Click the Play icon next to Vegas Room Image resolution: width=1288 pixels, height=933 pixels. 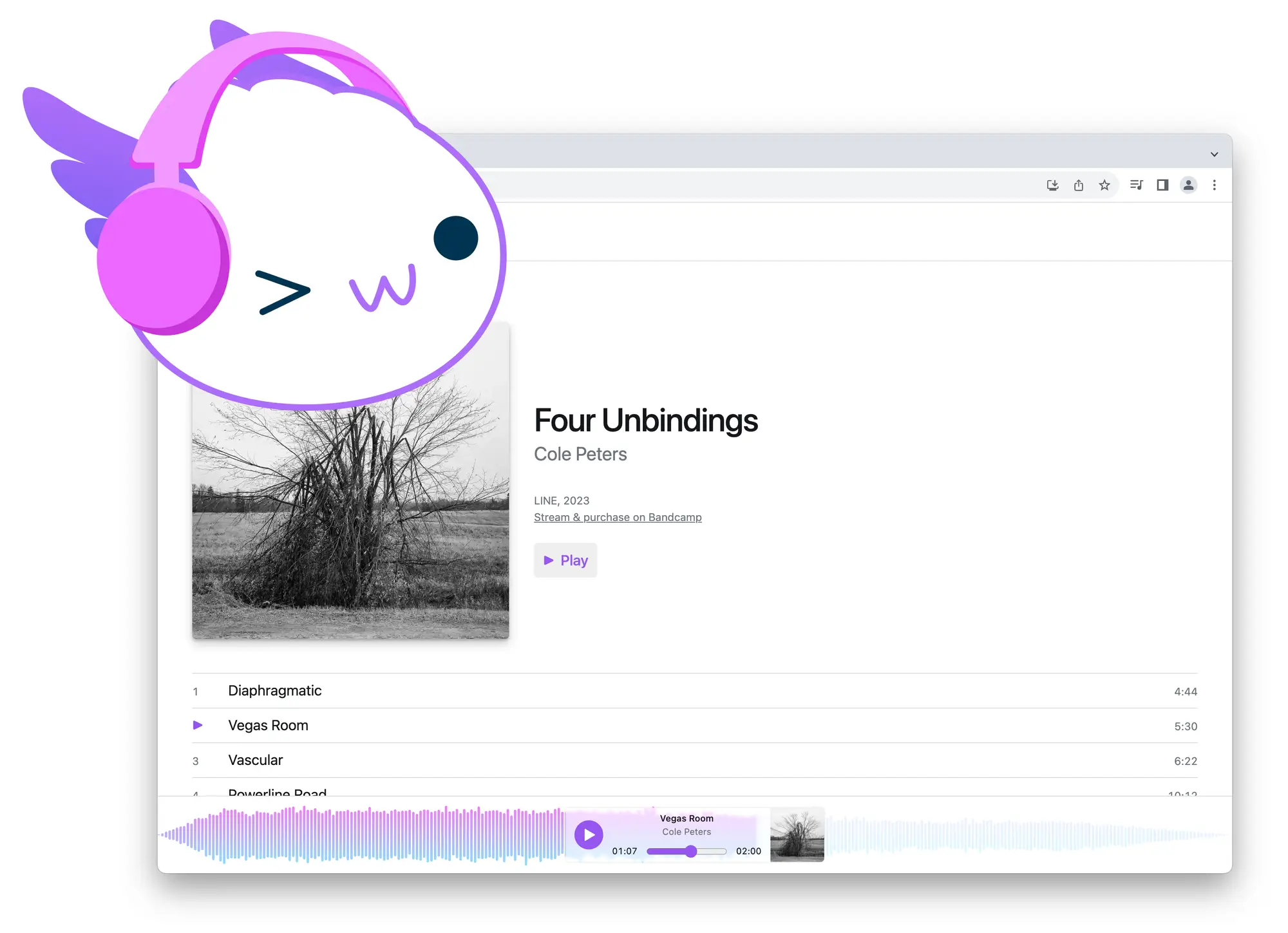coord(196,725)
